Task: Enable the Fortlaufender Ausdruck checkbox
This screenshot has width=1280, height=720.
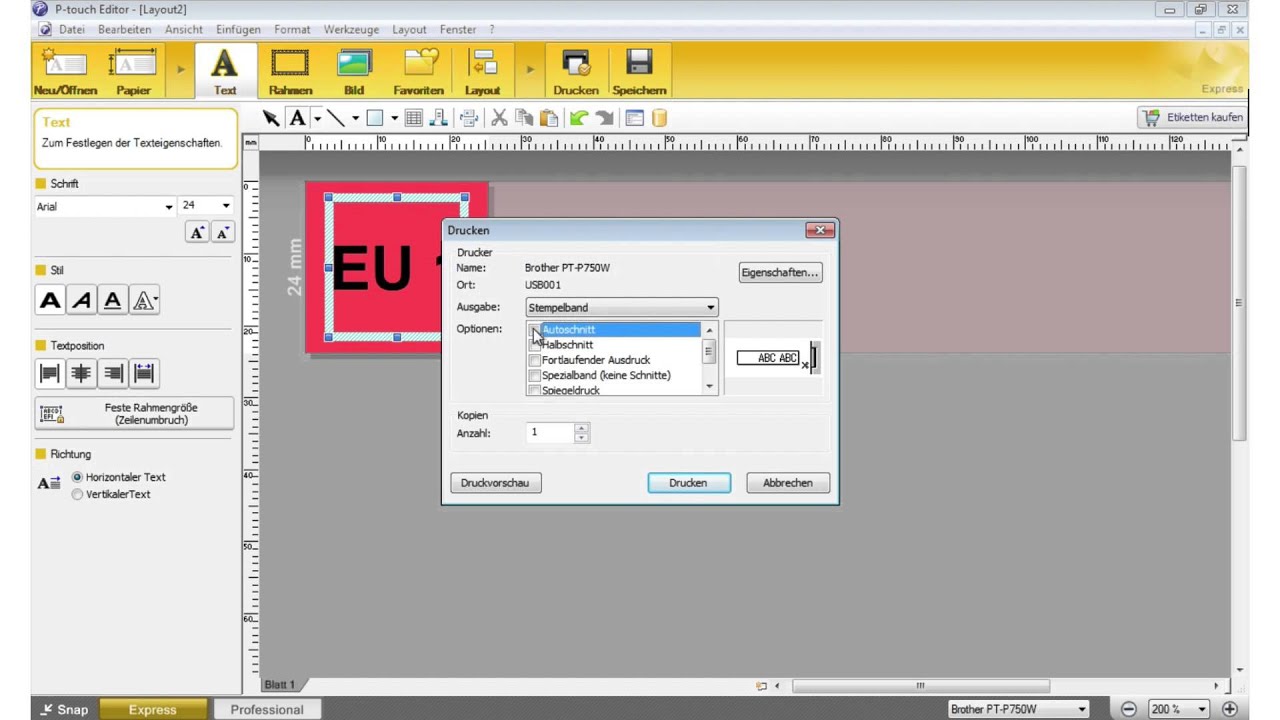Action: [535, 360]
